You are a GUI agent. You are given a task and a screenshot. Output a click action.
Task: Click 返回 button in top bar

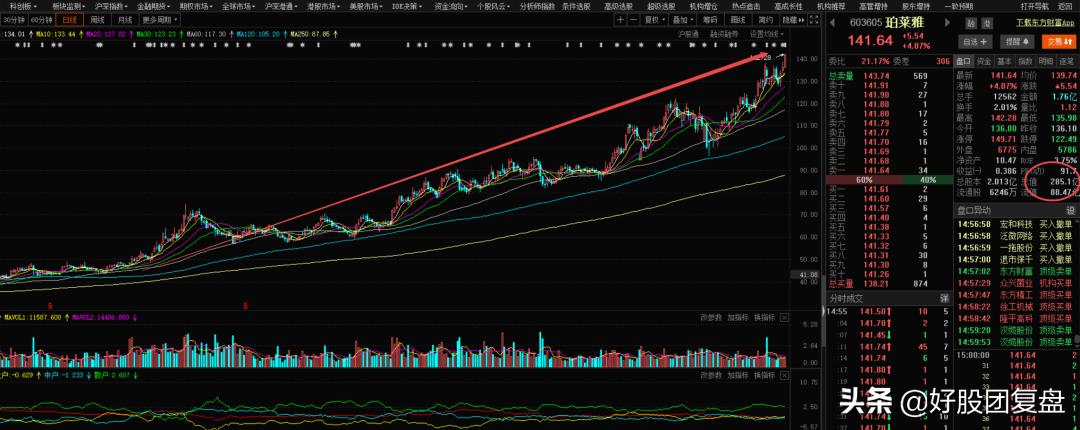pos(1064,5)
